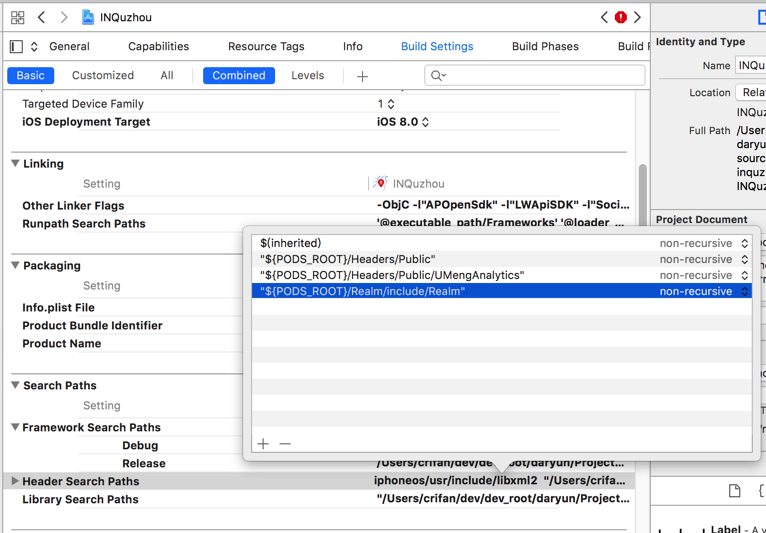Viewport: 766px width, 533px height.
Task: Select the Product Name setting
Action: point(62,344)
